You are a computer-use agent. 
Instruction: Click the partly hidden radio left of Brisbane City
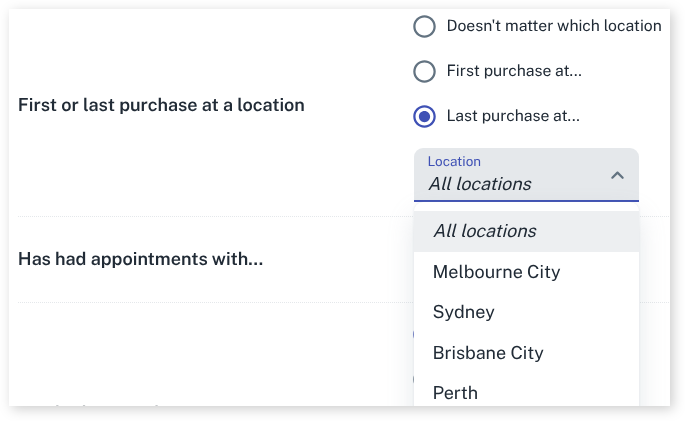(x=413, y=335)
